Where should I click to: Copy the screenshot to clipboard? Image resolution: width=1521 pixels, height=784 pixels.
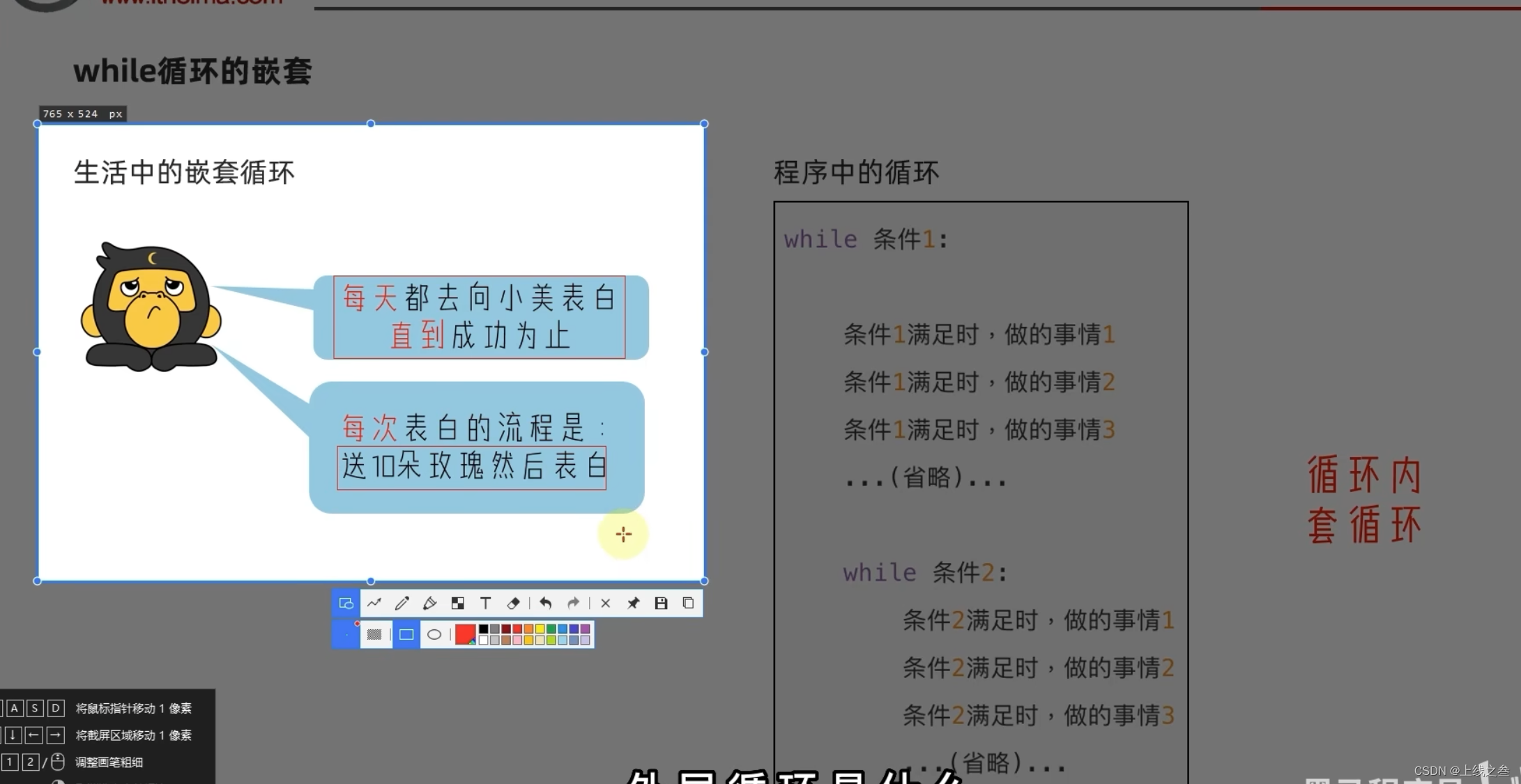688,604
